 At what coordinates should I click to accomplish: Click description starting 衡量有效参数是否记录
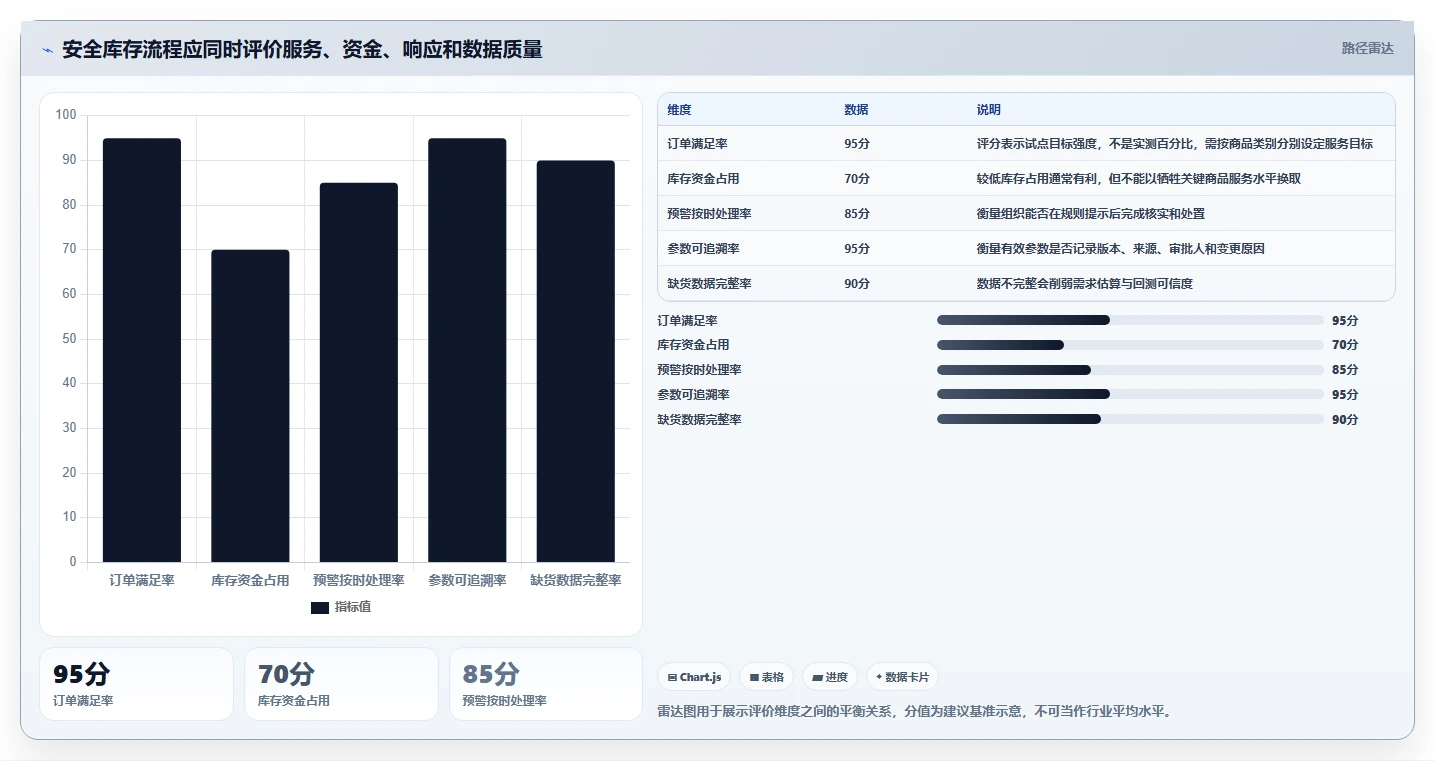1121,249
